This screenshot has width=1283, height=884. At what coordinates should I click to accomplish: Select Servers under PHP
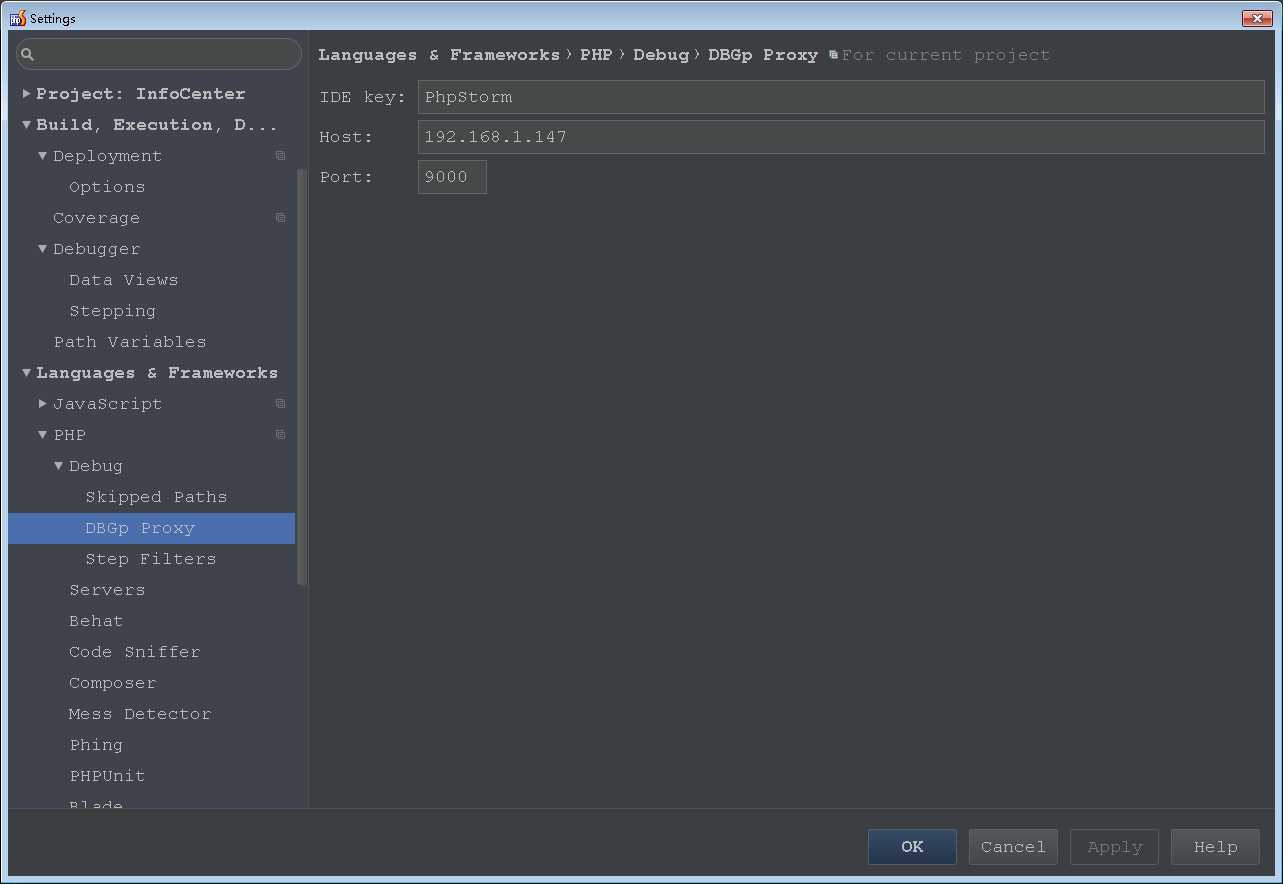tap(107, 590)
